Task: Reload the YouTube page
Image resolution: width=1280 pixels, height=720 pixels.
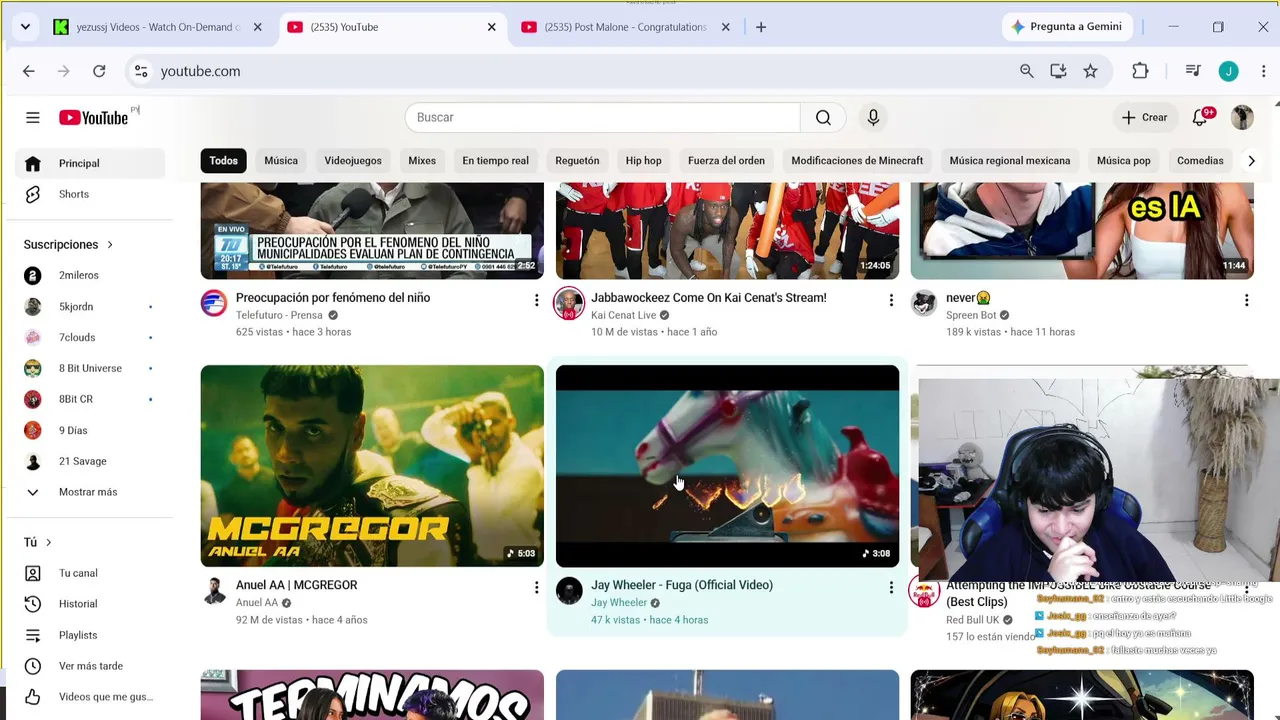Action: coord(99,71)
